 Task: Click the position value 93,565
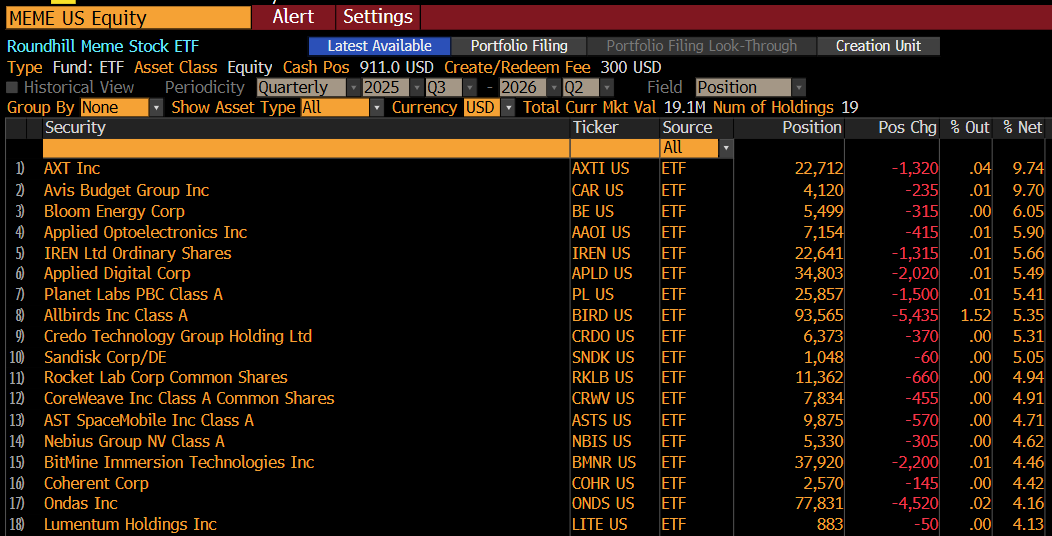pyautogui.click(x=817, y=315)
